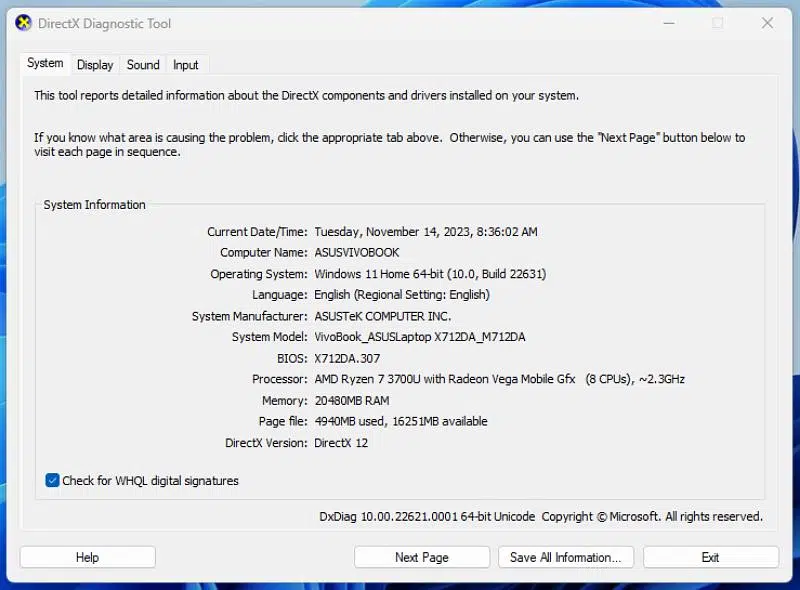This screenshot has height=590, width=800.
Task: Click Save All Information button
Action: pos(565,557)
